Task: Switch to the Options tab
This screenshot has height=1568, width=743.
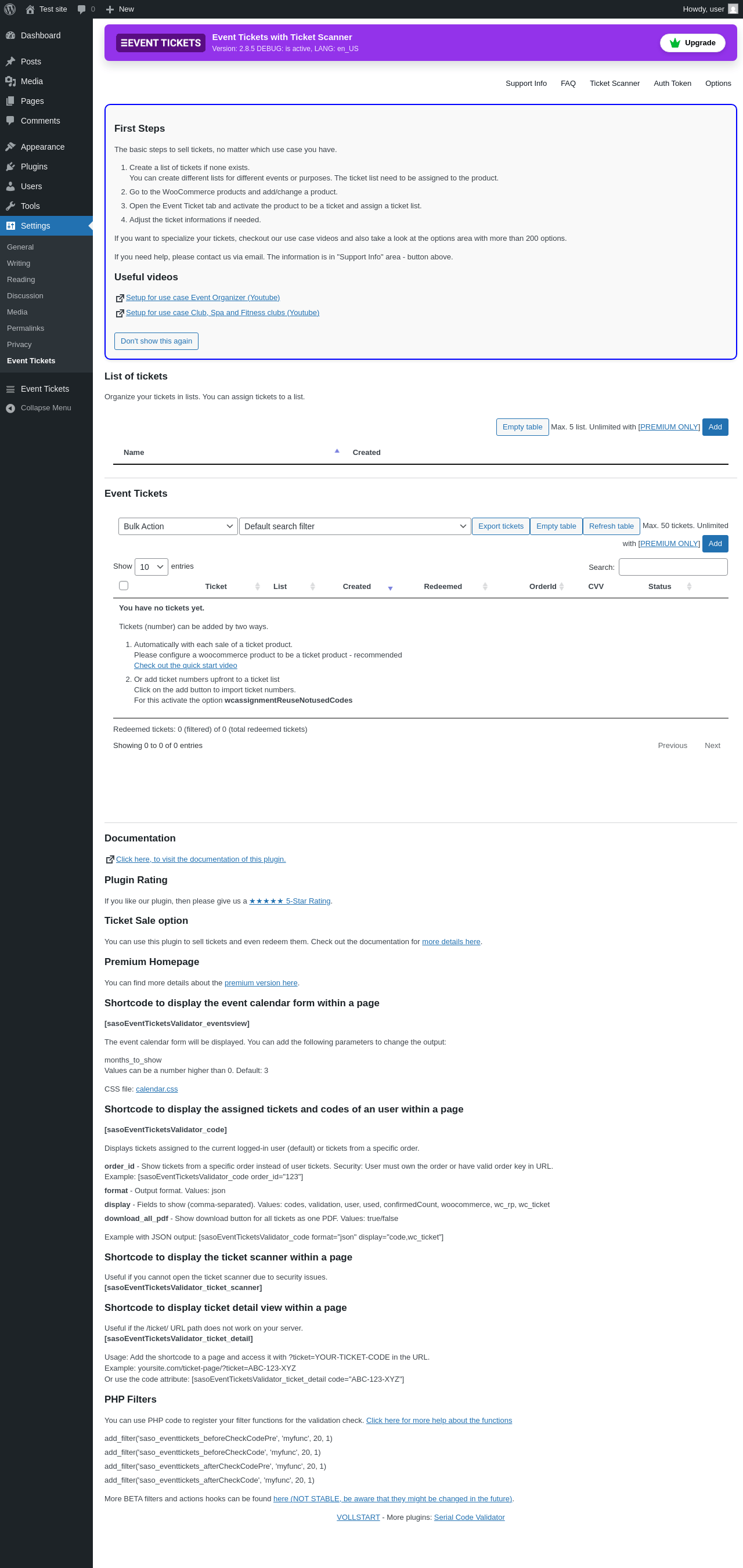Action: pos(718,84)
